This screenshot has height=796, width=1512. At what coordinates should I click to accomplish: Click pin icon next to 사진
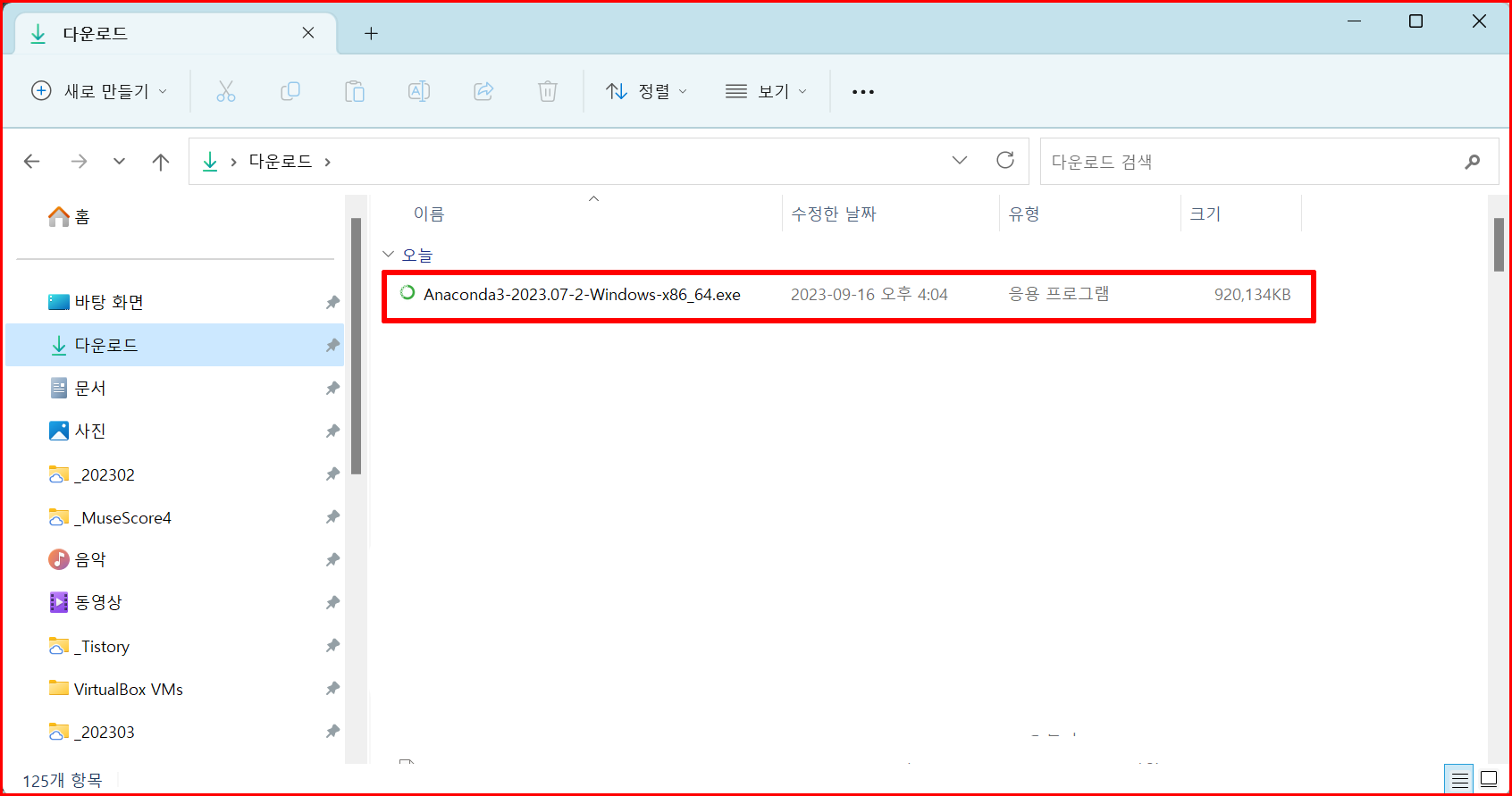pyautogui.click(x=332, y=431)
